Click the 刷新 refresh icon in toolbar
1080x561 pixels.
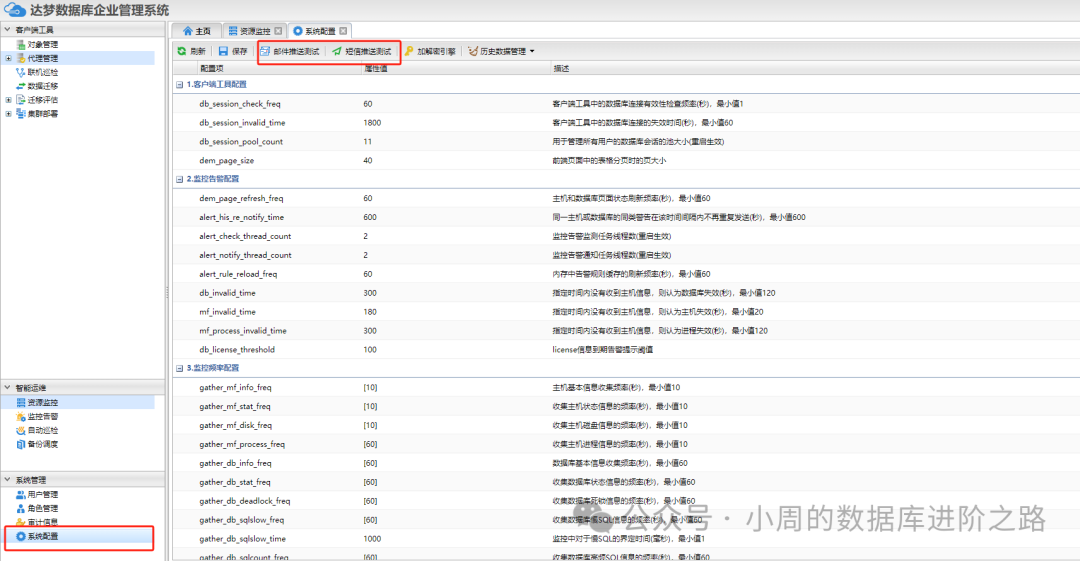point(182,51)
